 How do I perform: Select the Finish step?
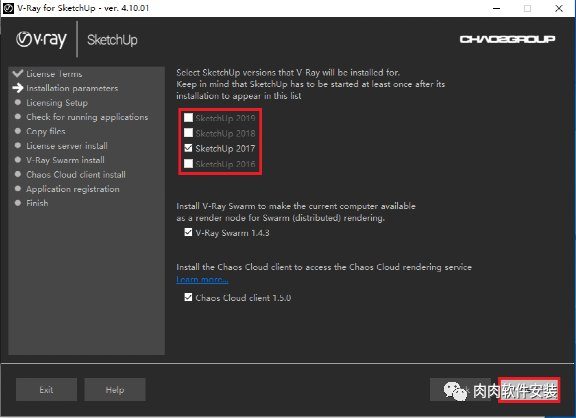click(37, 203)
